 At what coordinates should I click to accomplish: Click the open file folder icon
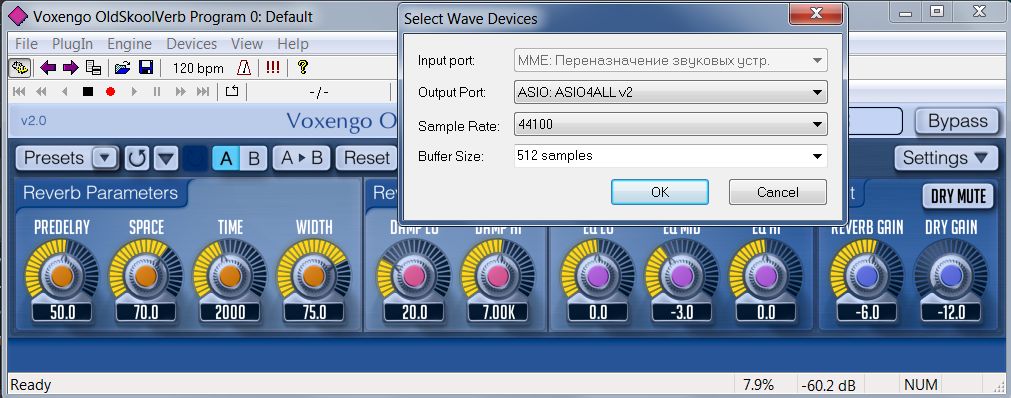point(123,68)
